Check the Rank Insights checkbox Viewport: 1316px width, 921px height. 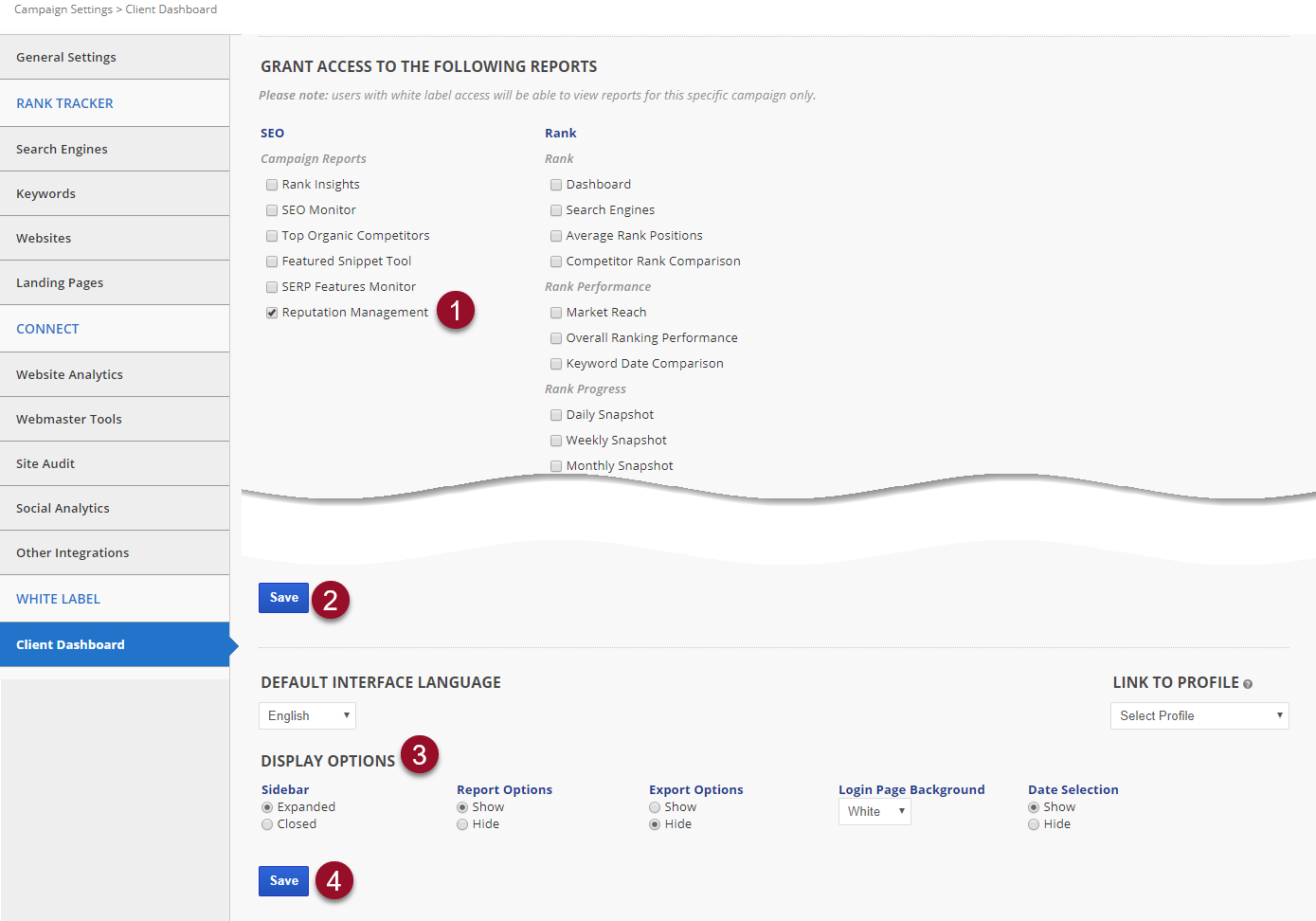(272, 185)
